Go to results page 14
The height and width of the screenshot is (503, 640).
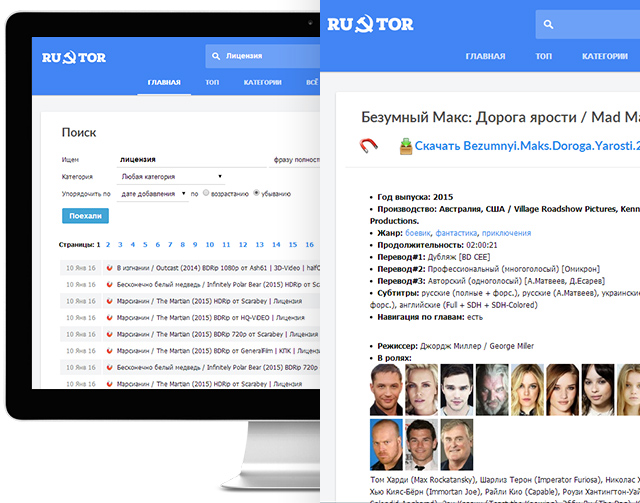[276, 245]
